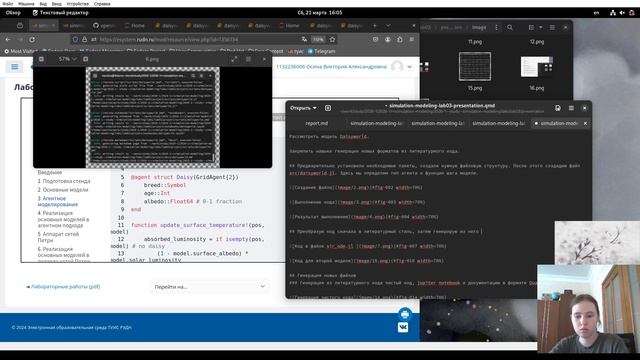This screenshot has width=640, height=360.
Task: Click the shield tracking-protection icon in URL bar
Action: (x=75, y=40)
